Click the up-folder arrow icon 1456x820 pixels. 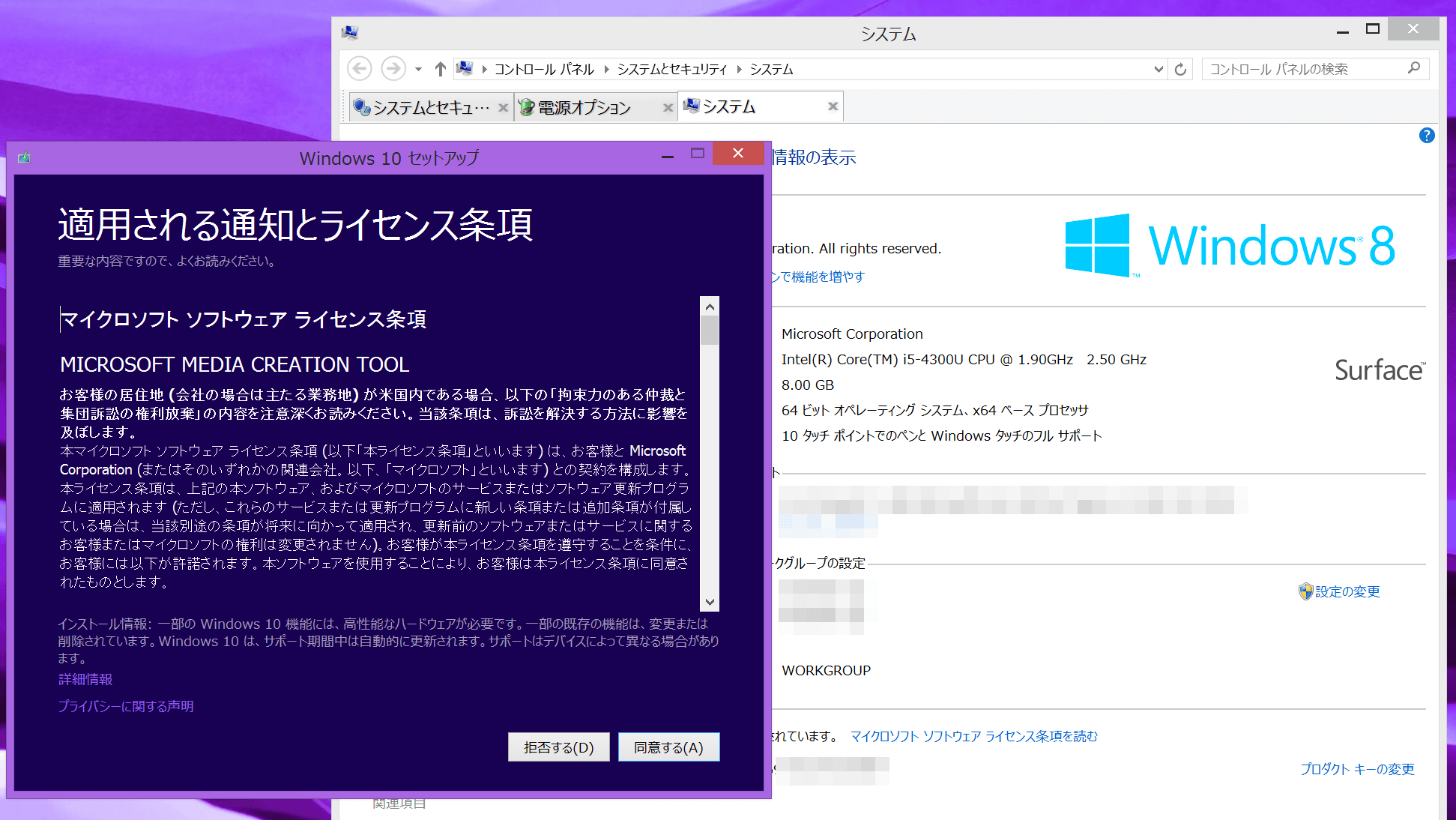[441, 69]
